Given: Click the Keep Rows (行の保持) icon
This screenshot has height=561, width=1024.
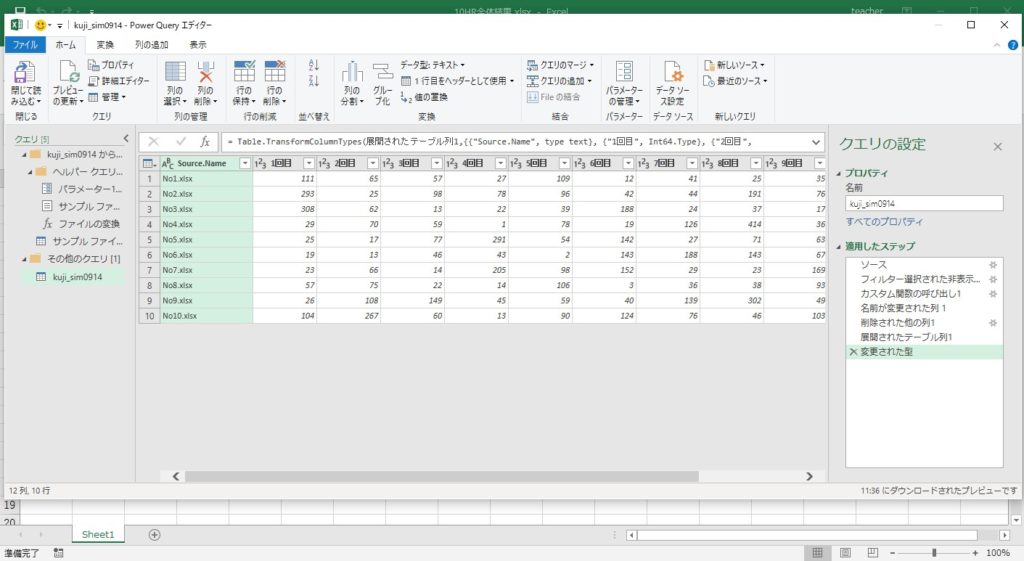Looking at the screenshot, I should tap(244, 72).
